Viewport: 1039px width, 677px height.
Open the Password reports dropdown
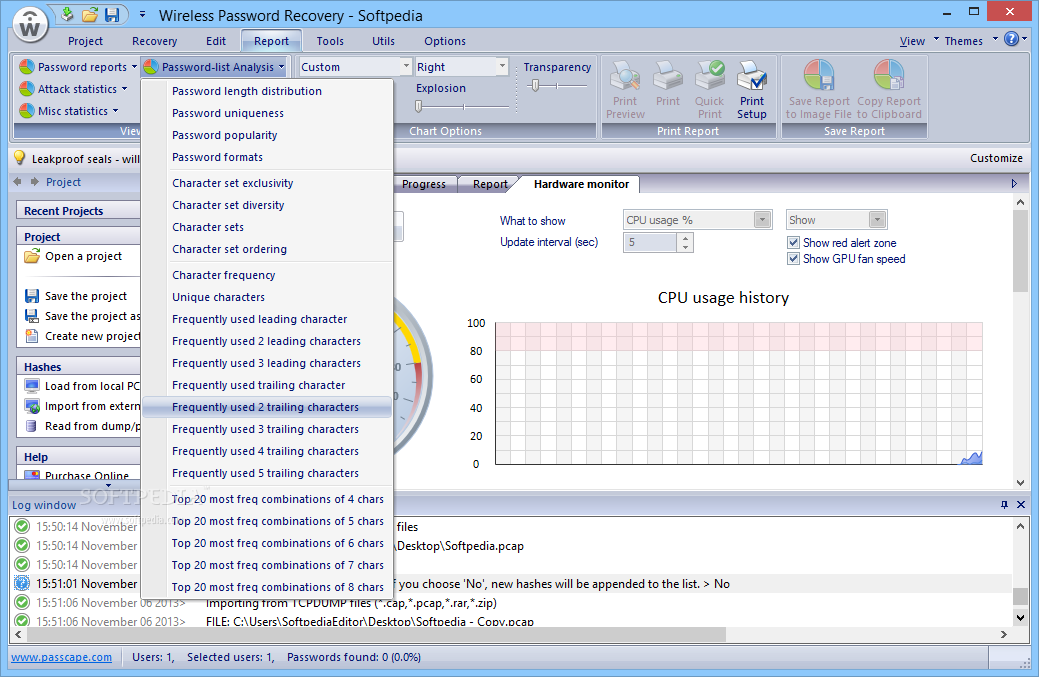[78, 67]
